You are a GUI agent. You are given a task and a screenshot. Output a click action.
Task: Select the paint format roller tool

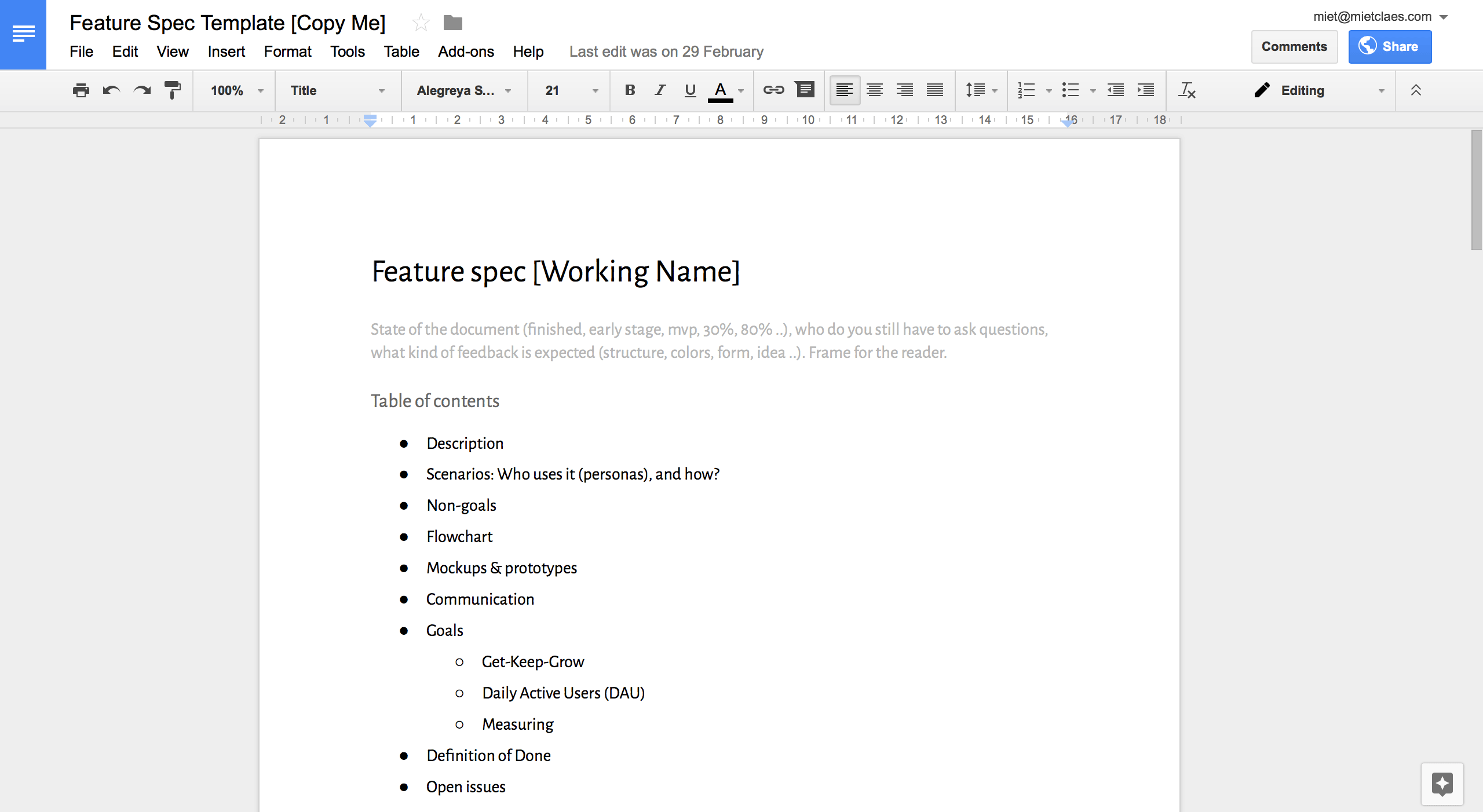[172, 90]
